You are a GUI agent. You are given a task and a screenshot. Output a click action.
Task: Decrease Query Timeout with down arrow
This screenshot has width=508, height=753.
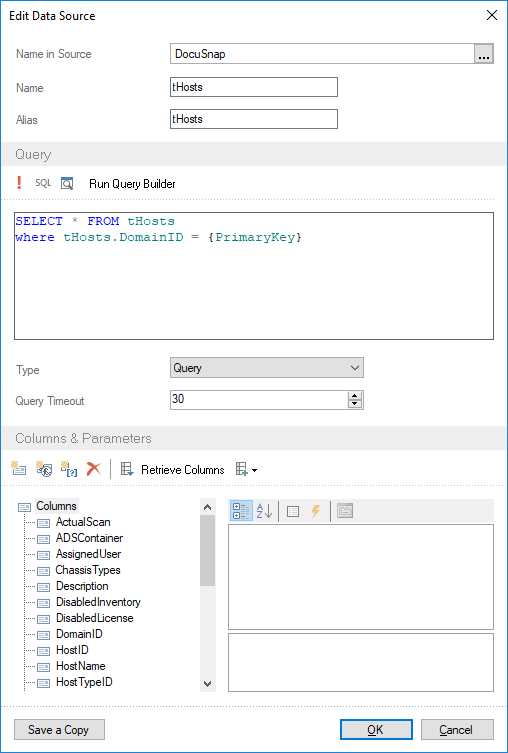355,404
